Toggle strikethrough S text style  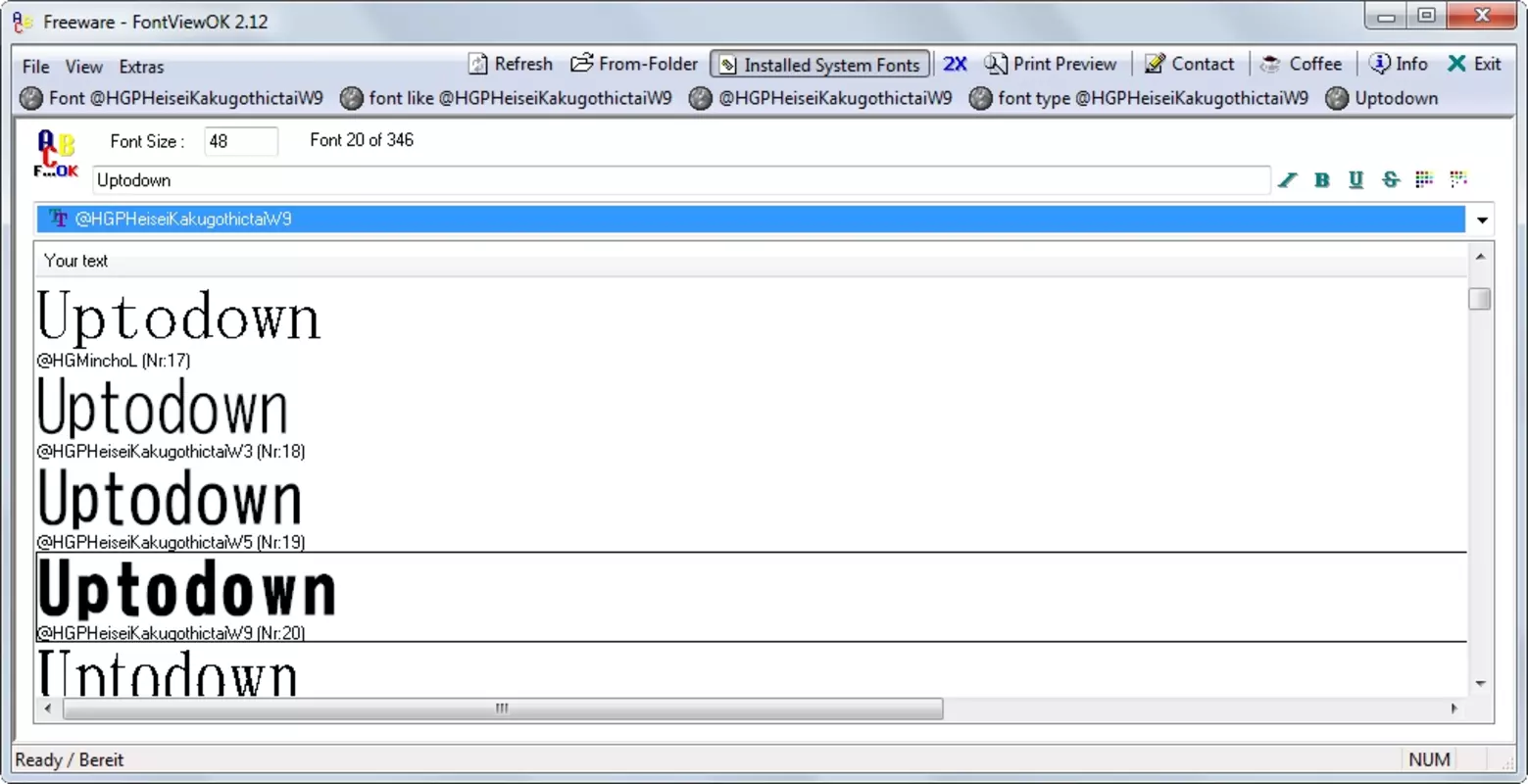point(1390,179)
